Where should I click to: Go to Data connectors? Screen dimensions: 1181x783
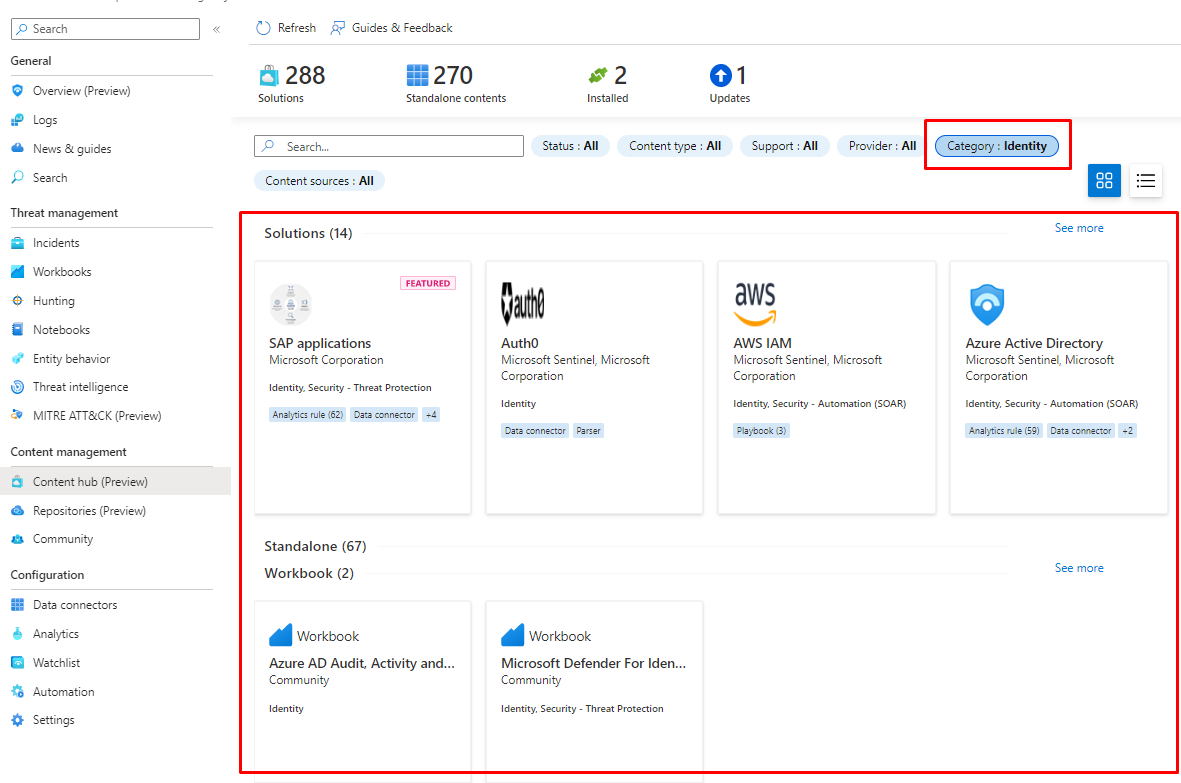(x=74, y=605)
